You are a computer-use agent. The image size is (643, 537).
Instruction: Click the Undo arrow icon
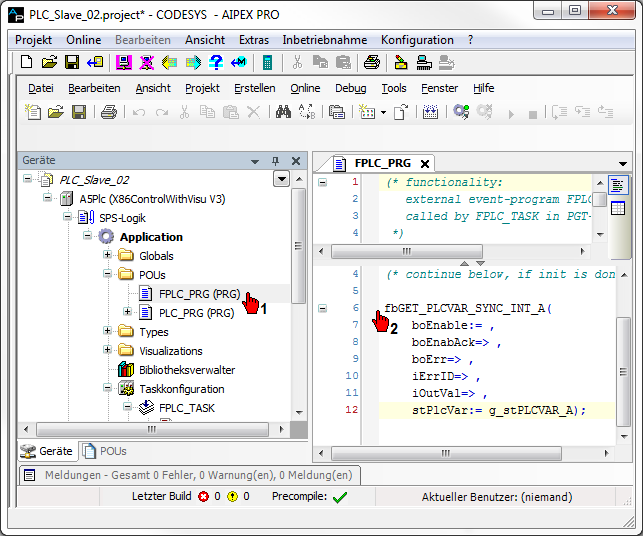(139, 112)
